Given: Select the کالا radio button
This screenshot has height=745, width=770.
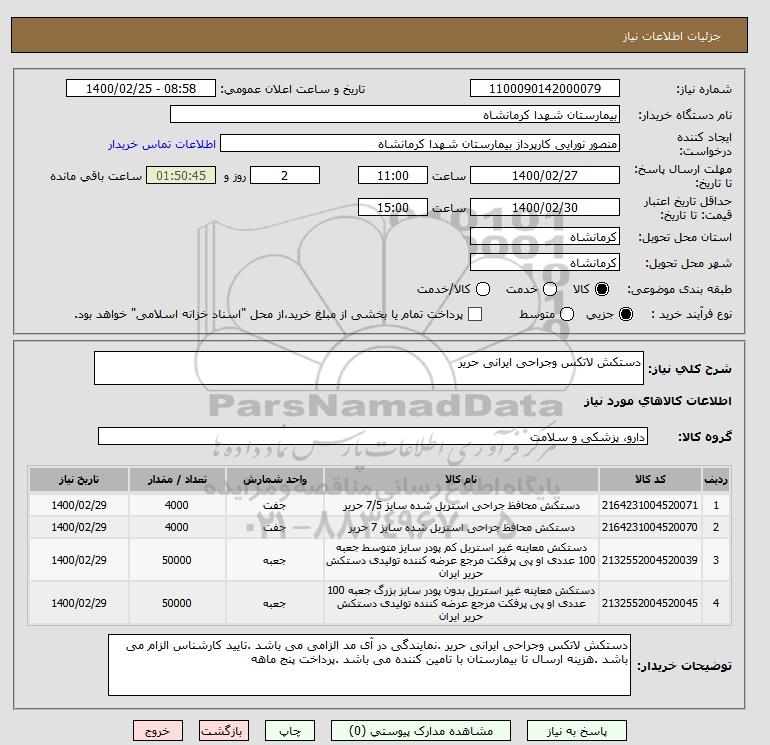Looking at the screenshot, I should coord(602,289).
